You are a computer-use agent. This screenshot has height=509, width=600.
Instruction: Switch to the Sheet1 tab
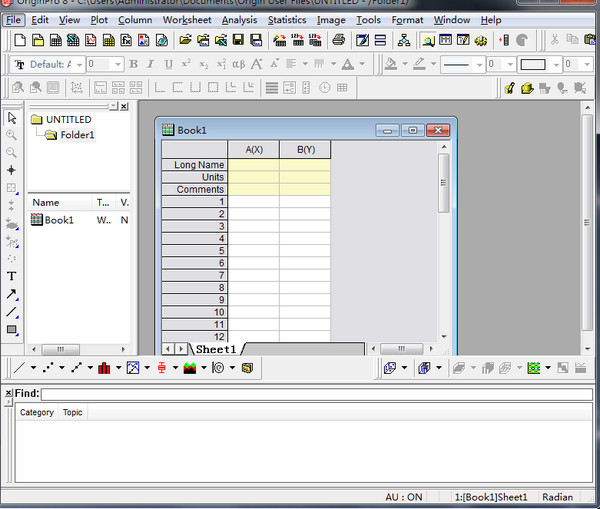point(216,349)
